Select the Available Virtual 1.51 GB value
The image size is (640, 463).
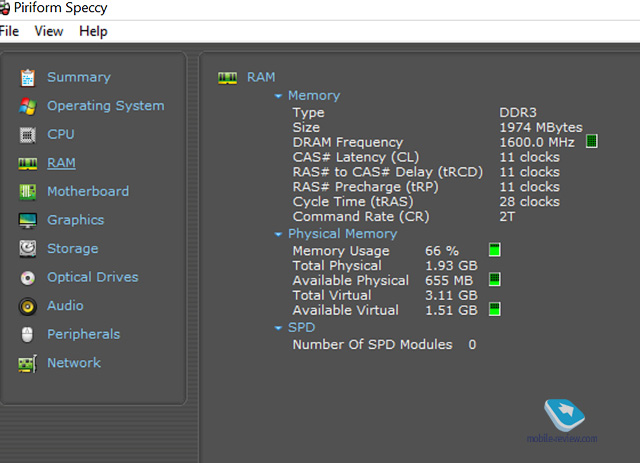click(451, 310)
